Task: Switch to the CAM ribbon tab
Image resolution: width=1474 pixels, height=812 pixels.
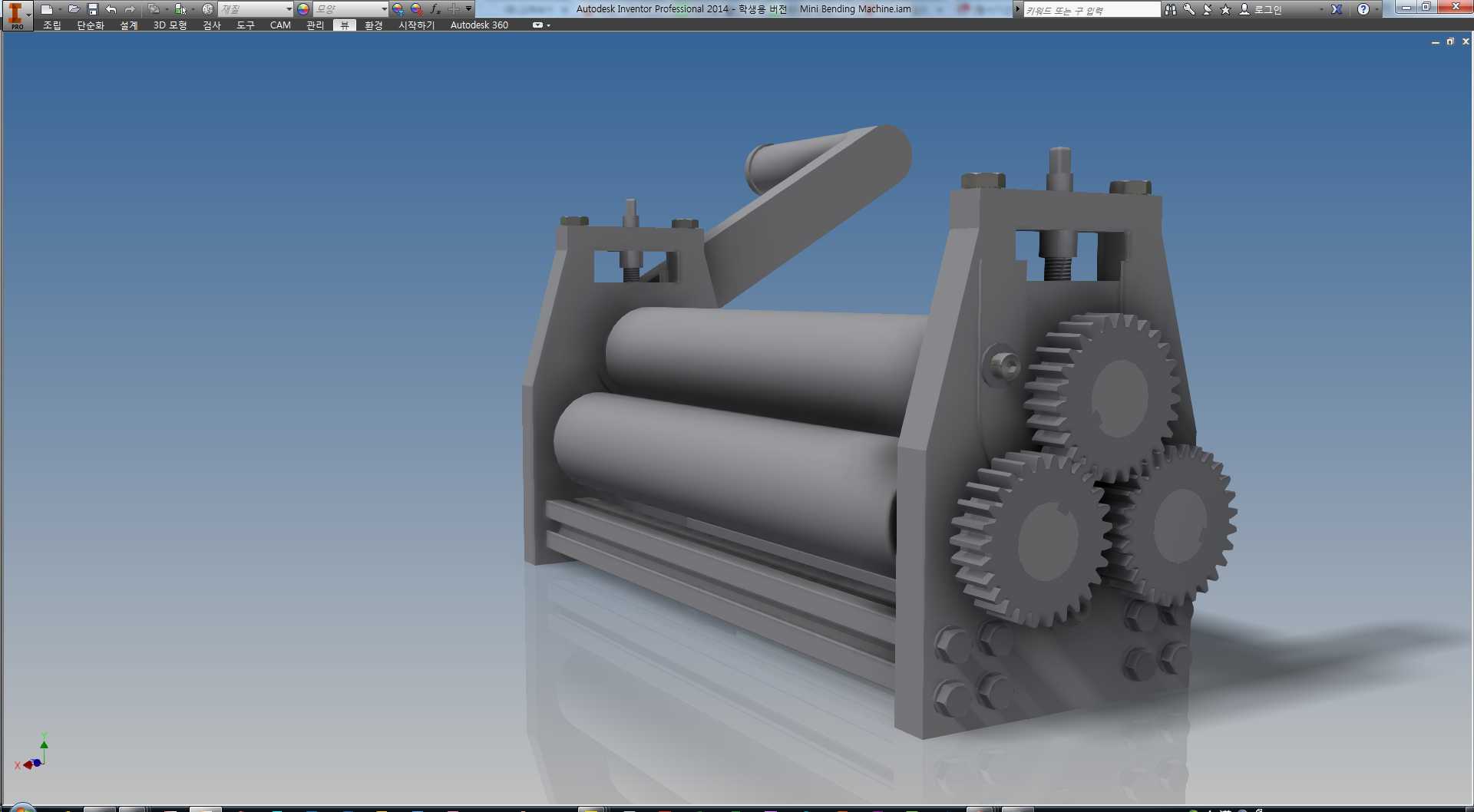Action: pyautogui.click(x=280, y=25)
